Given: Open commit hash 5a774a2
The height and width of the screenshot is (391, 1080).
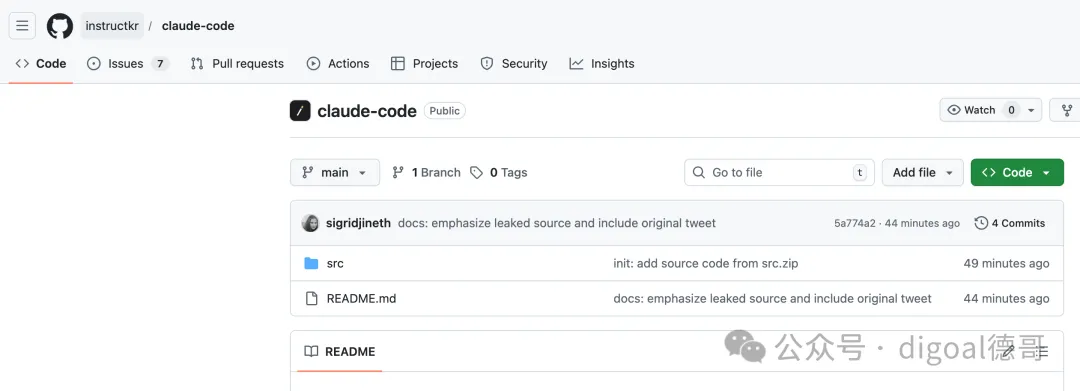Looking at the screenshot, I should pyautogui.click(x=855, y=223).
